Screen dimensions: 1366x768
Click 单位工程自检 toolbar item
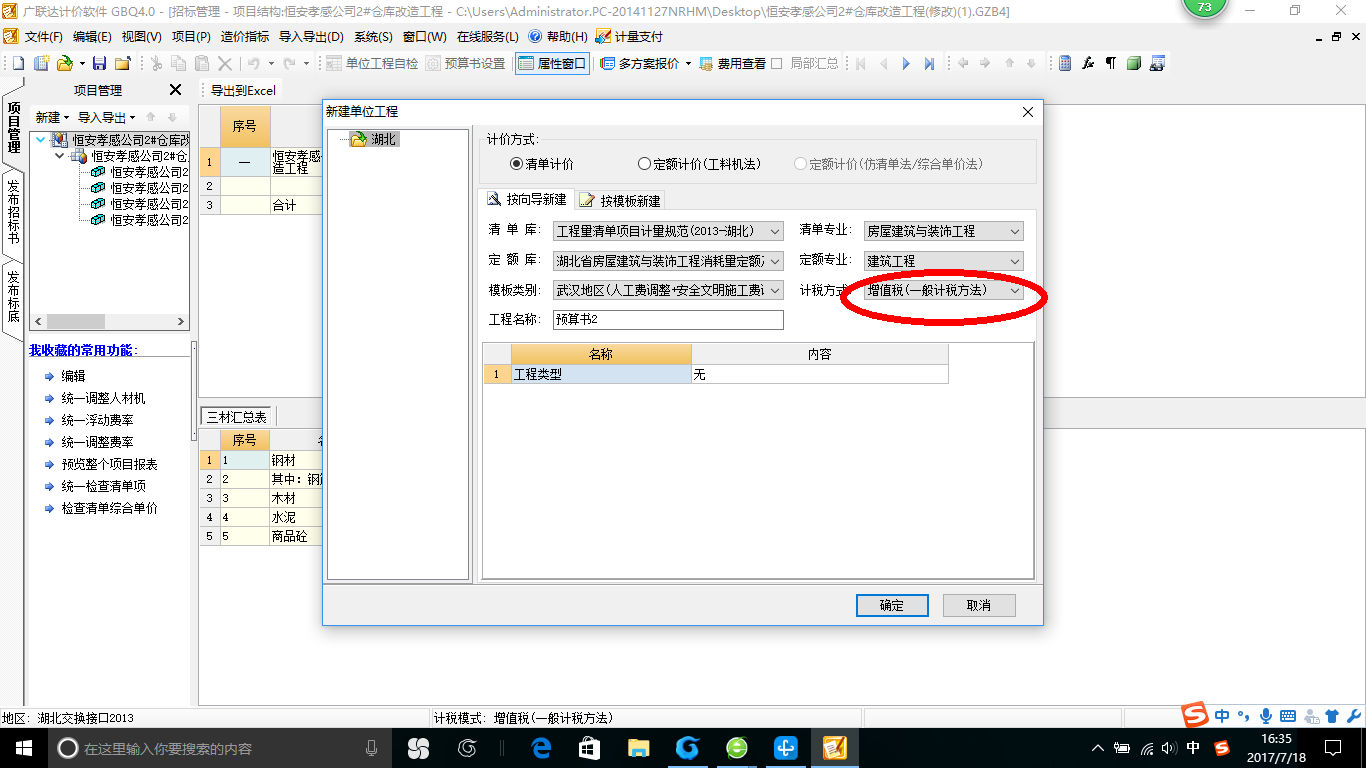[x=372, y=64]
